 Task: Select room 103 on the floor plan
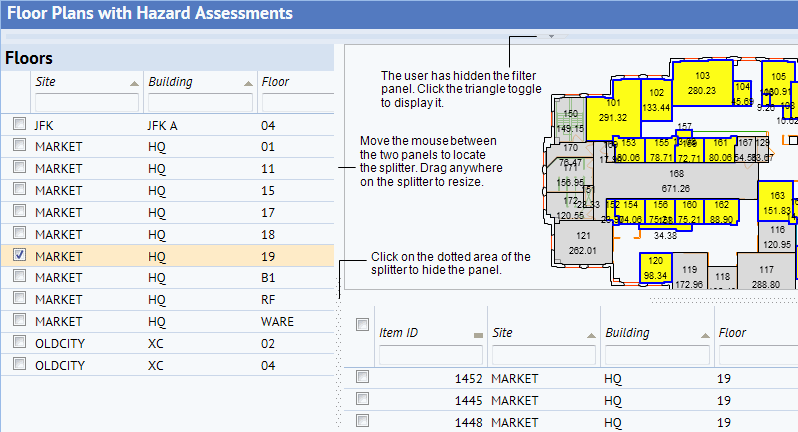click(x=701, y=83)
